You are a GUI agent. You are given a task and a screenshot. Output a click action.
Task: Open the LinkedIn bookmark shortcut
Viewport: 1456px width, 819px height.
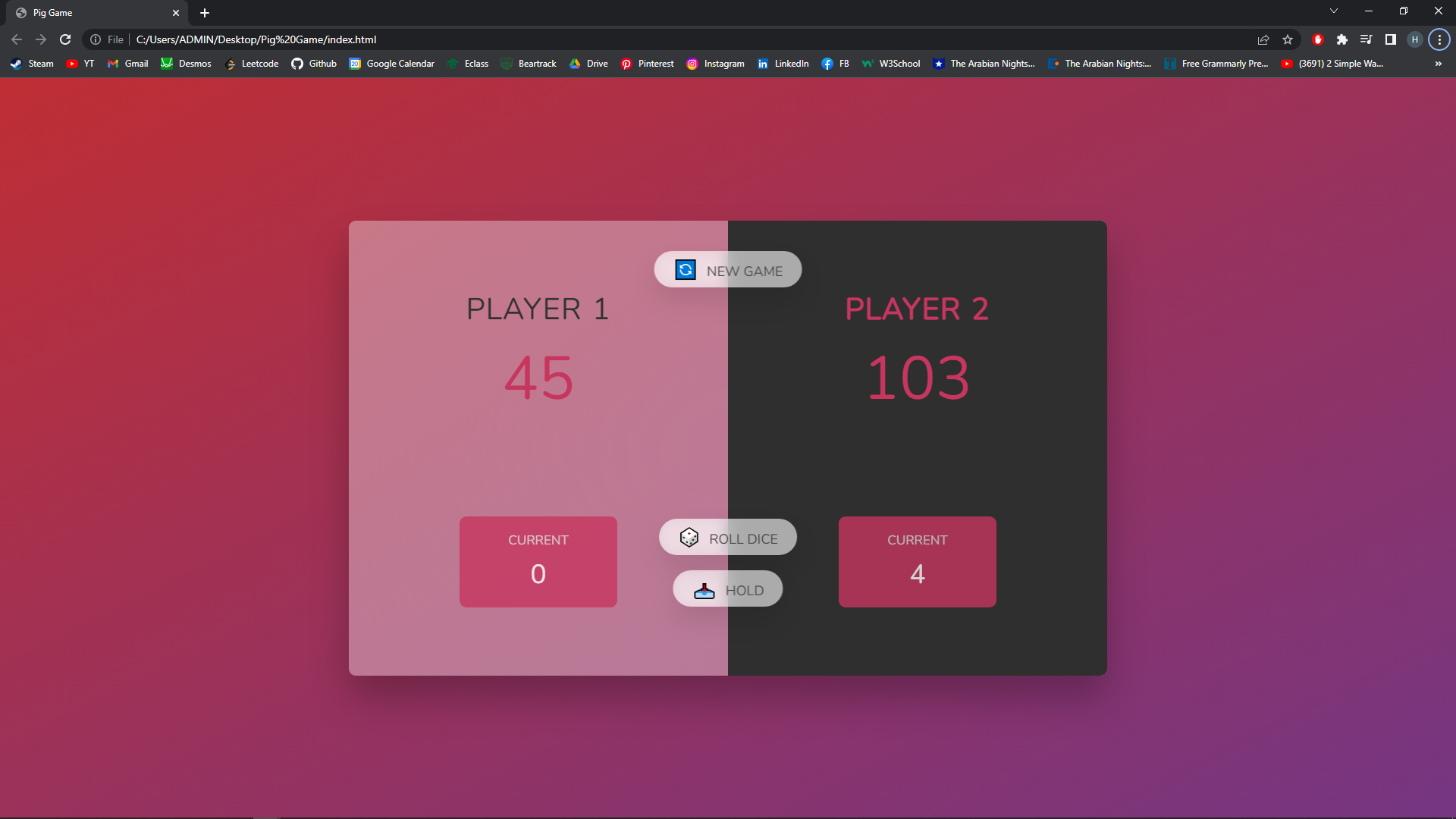(x=783, y=64)
